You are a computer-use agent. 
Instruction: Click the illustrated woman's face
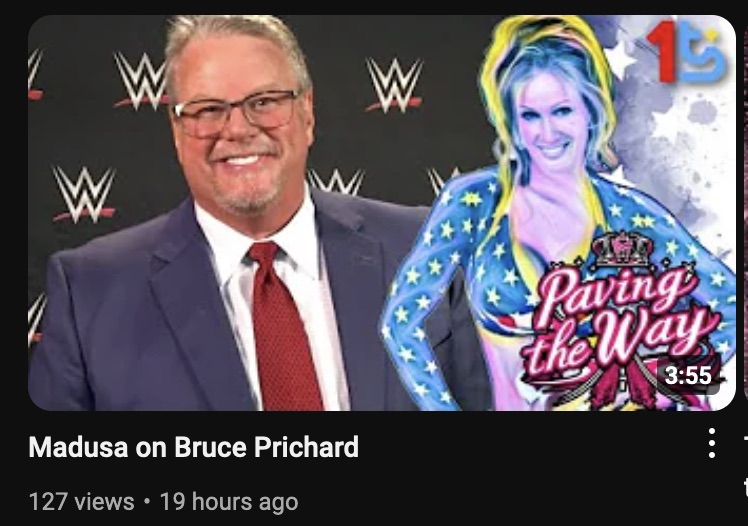[552, 124]
